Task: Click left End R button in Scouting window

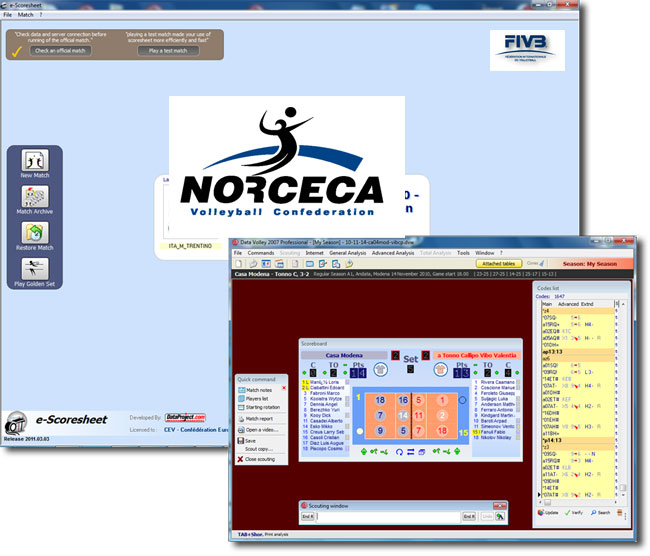Action: pos(308,517)
